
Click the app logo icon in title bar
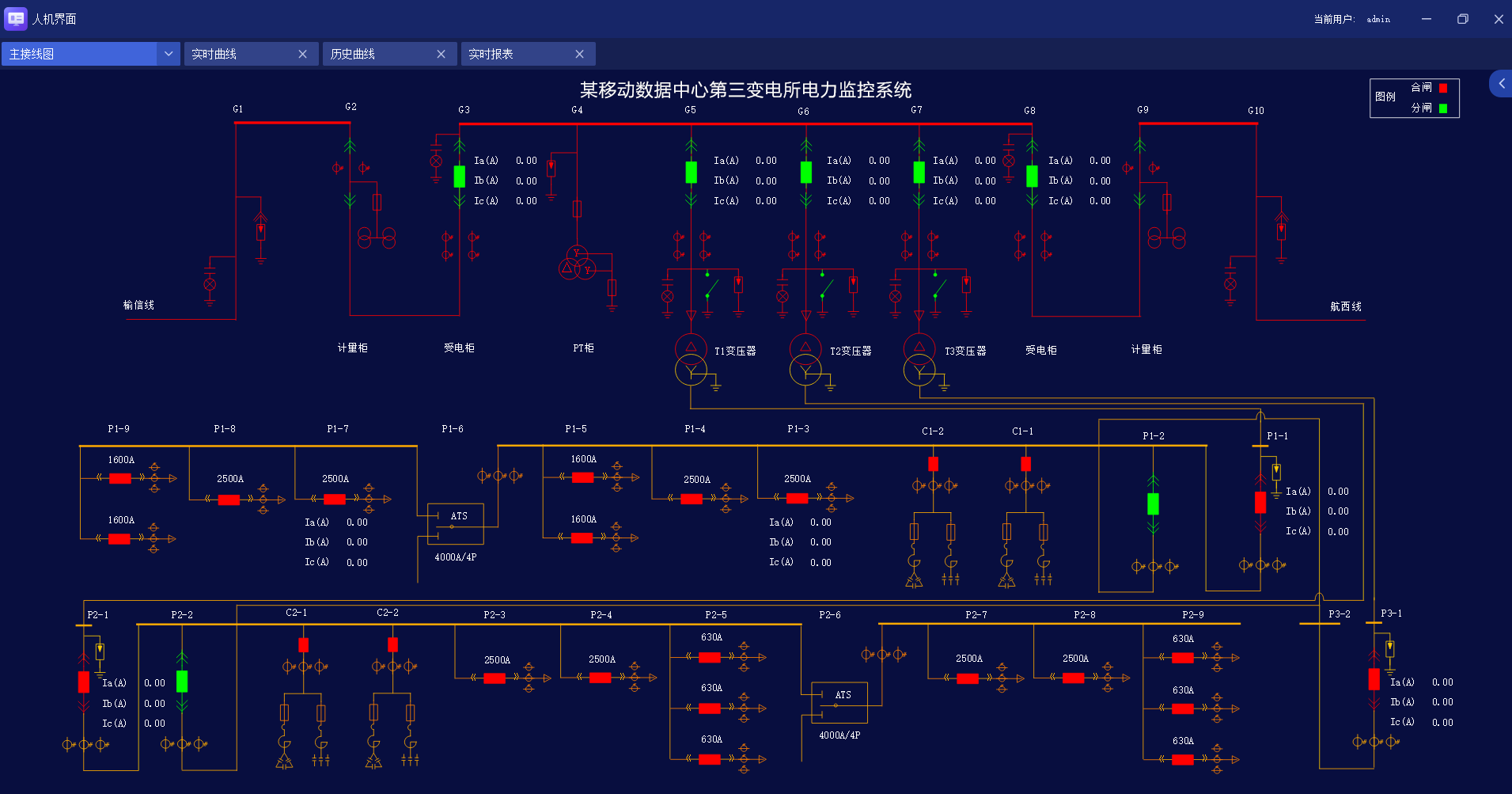coord(16,18)
